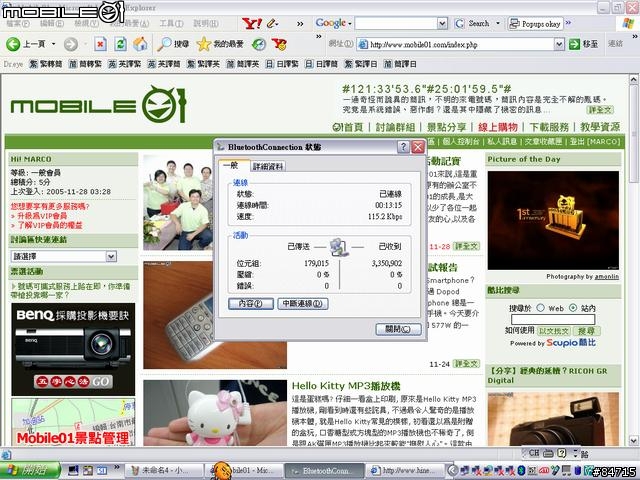Image resolution: width=640 pixels, height=480 pixels.
Task: Click the language bar help question icon
Action: (x=562, y=453)
